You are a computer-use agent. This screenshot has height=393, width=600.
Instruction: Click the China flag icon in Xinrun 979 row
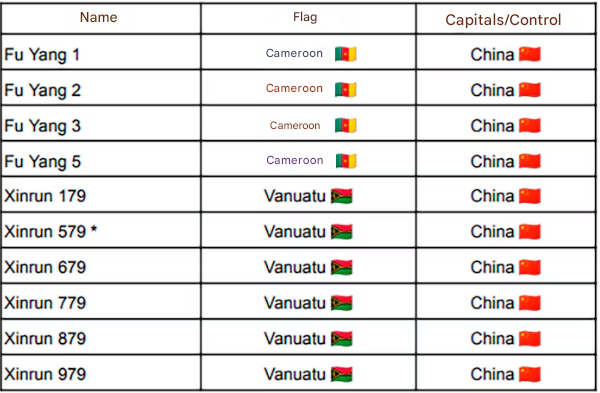[x=530, y=374]
